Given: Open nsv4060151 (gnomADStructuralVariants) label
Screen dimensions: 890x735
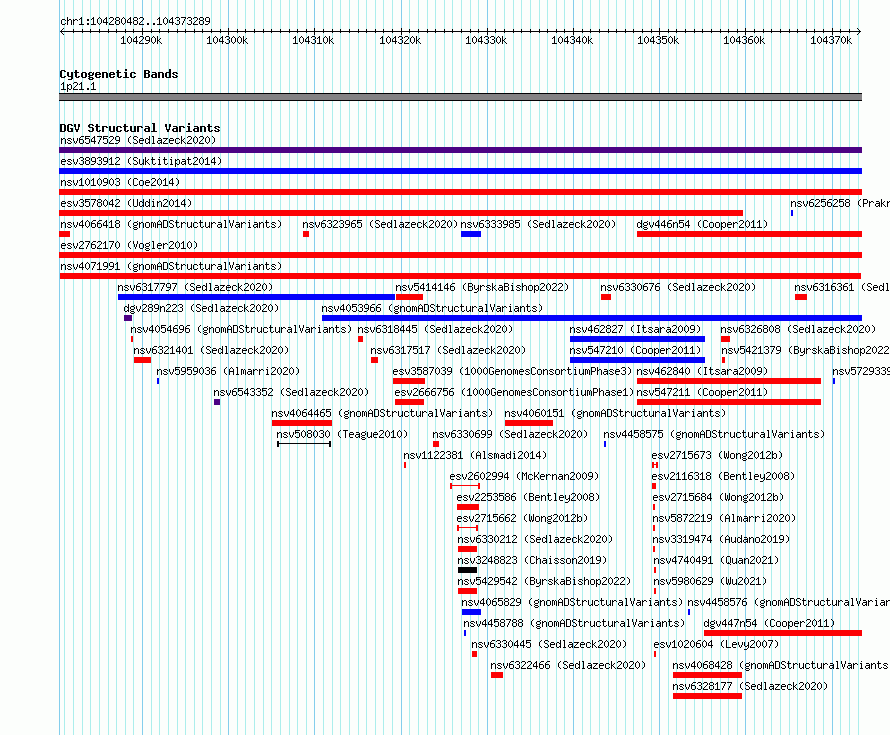Looking at the screenshot, I should (615, 413).
